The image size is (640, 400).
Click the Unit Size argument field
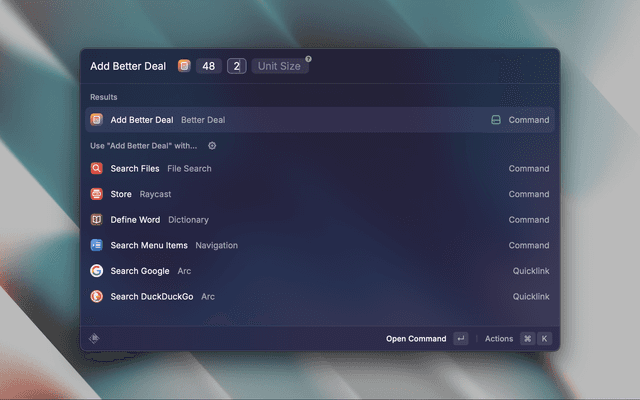coord(279,66)
